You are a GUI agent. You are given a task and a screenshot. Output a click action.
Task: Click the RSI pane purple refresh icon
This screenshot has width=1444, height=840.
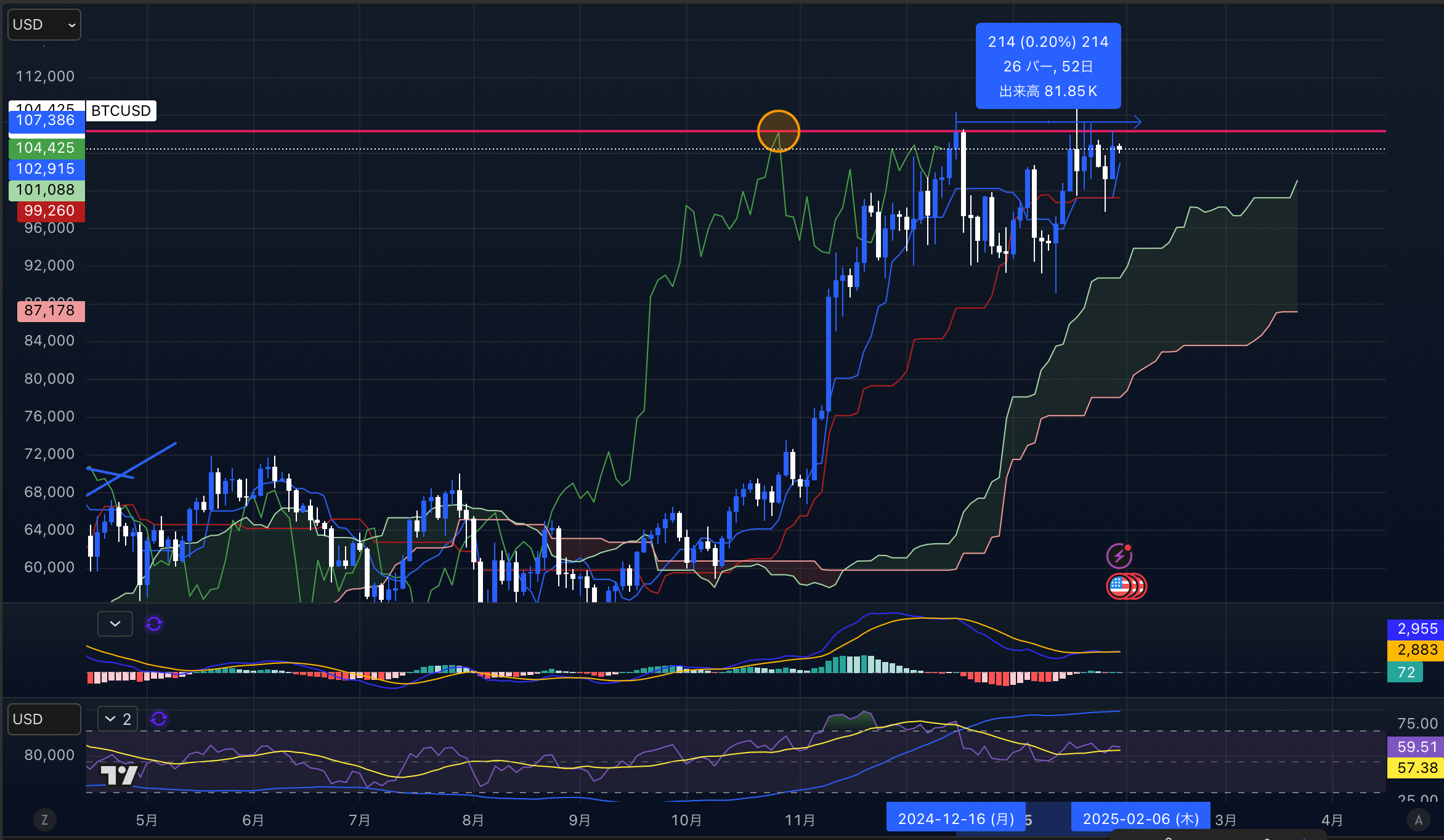[x=159, y=719]
